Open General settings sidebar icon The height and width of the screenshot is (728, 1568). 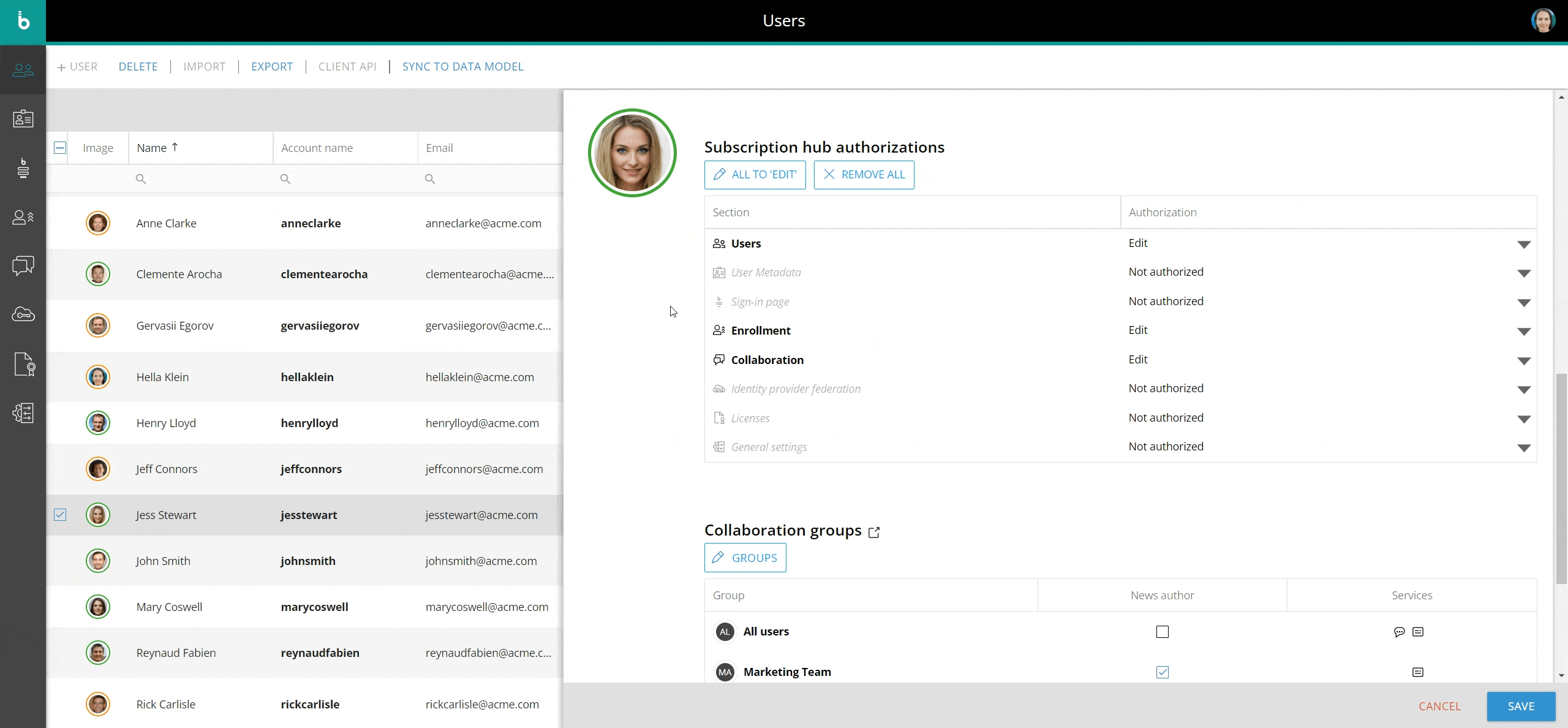point(23,413)
